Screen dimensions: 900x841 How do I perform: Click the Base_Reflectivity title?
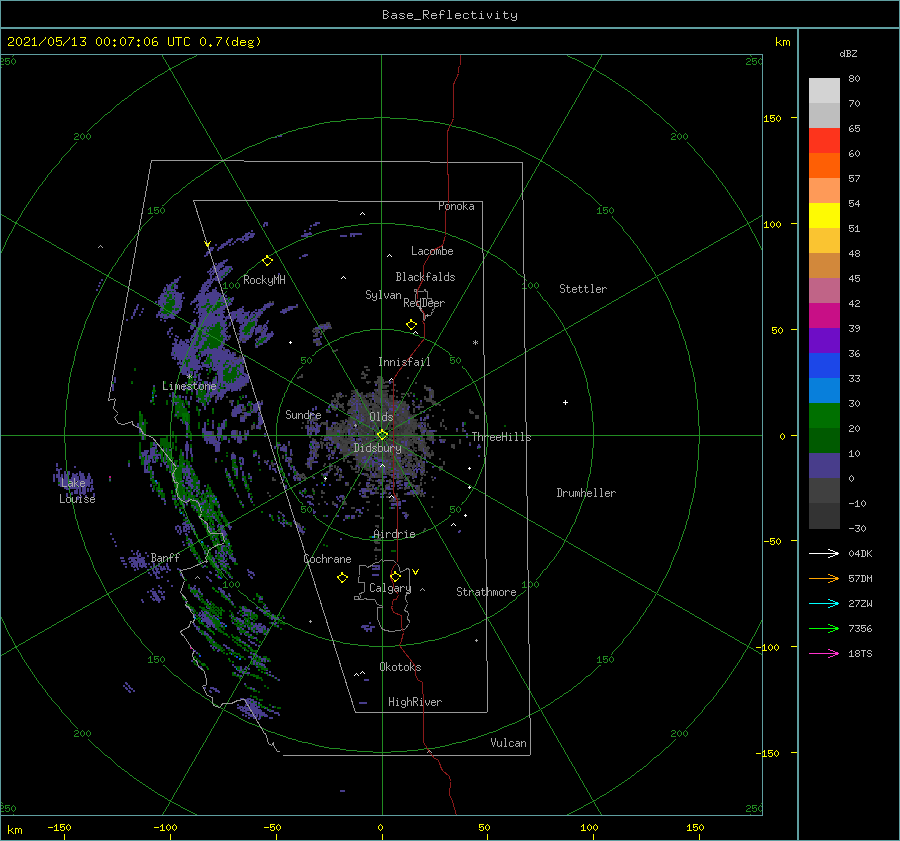[x=449, y=15]
